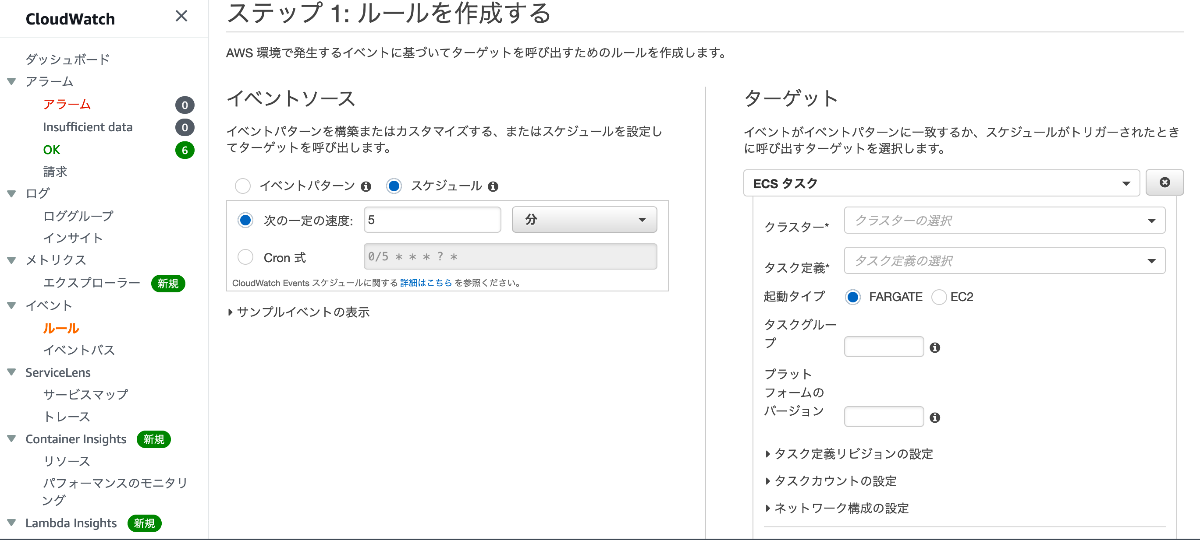This screenshot has width=1200, height=540.
Task: Click the タスクグループ text field
Action: click(x=884, y=347)
